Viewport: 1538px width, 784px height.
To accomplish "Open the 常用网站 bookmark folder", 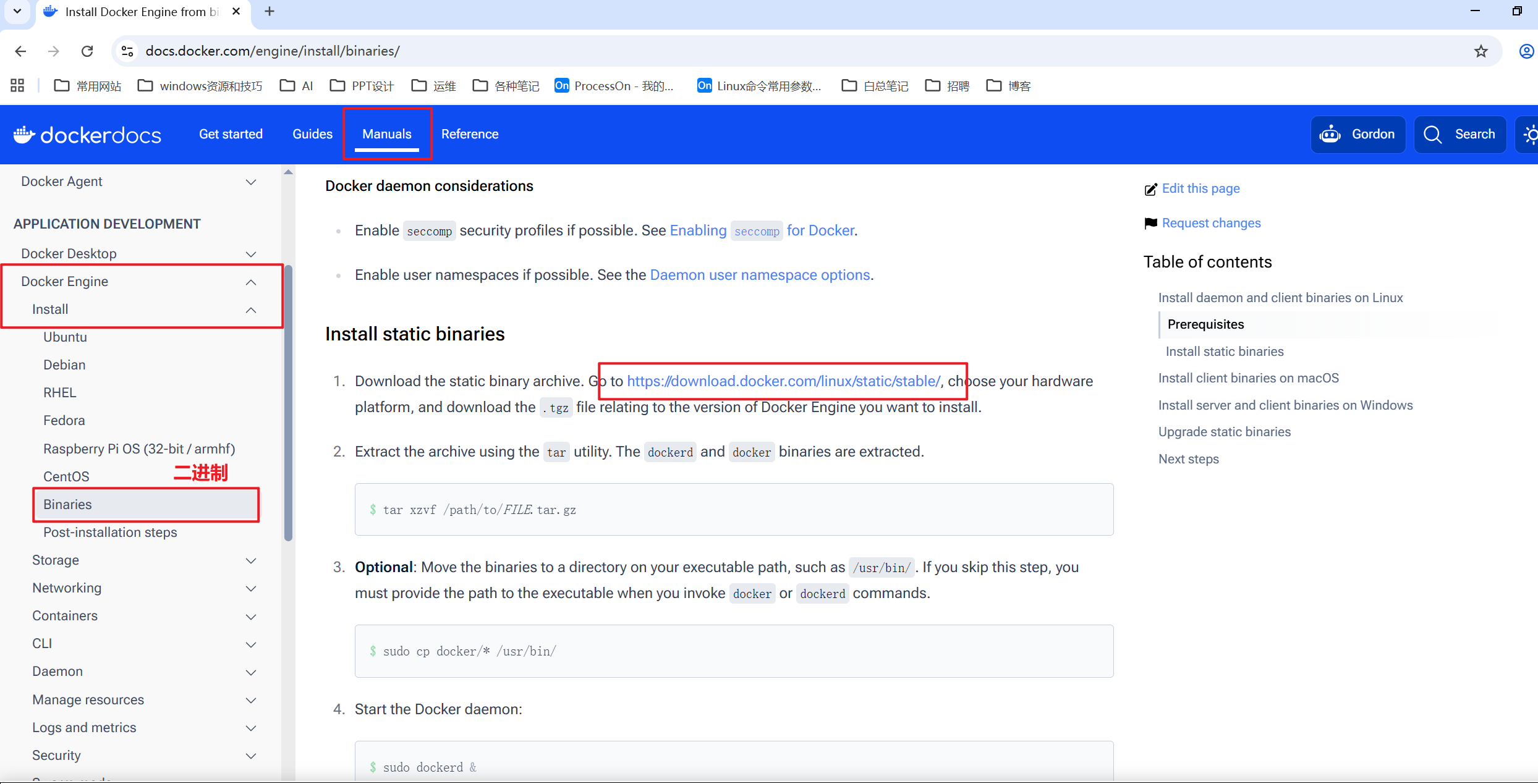I will pyautogui.click(x=88, y=86).
